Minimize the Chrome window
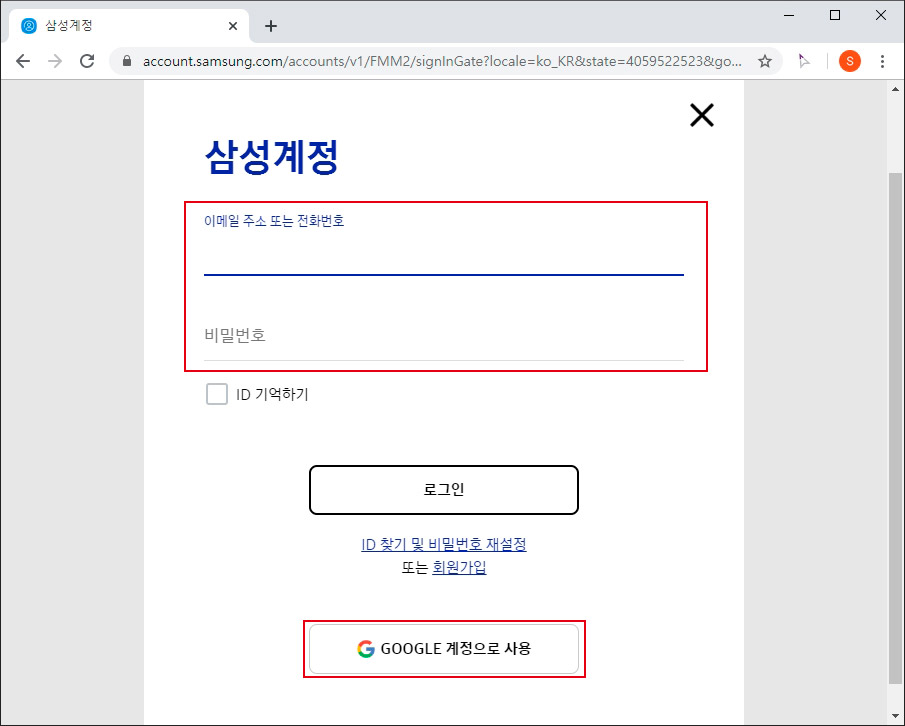Screen dimensions: 905x726 (789, 15)
